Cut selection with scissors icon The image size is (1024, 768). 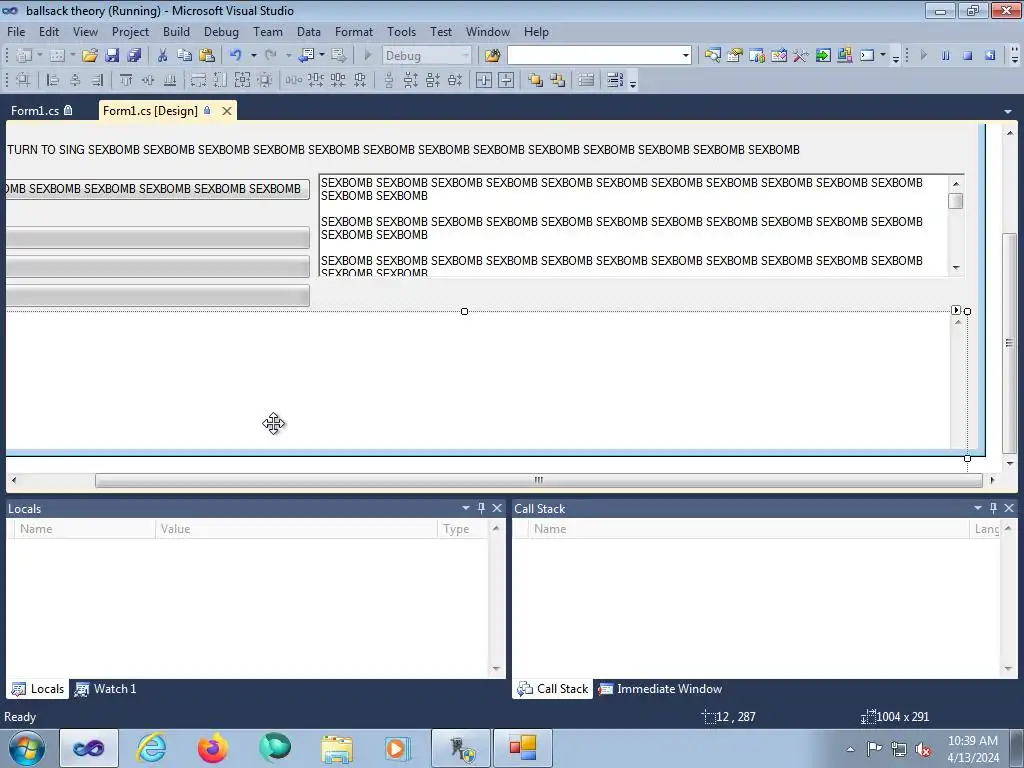pyautogui.click(x=162, y=56)
